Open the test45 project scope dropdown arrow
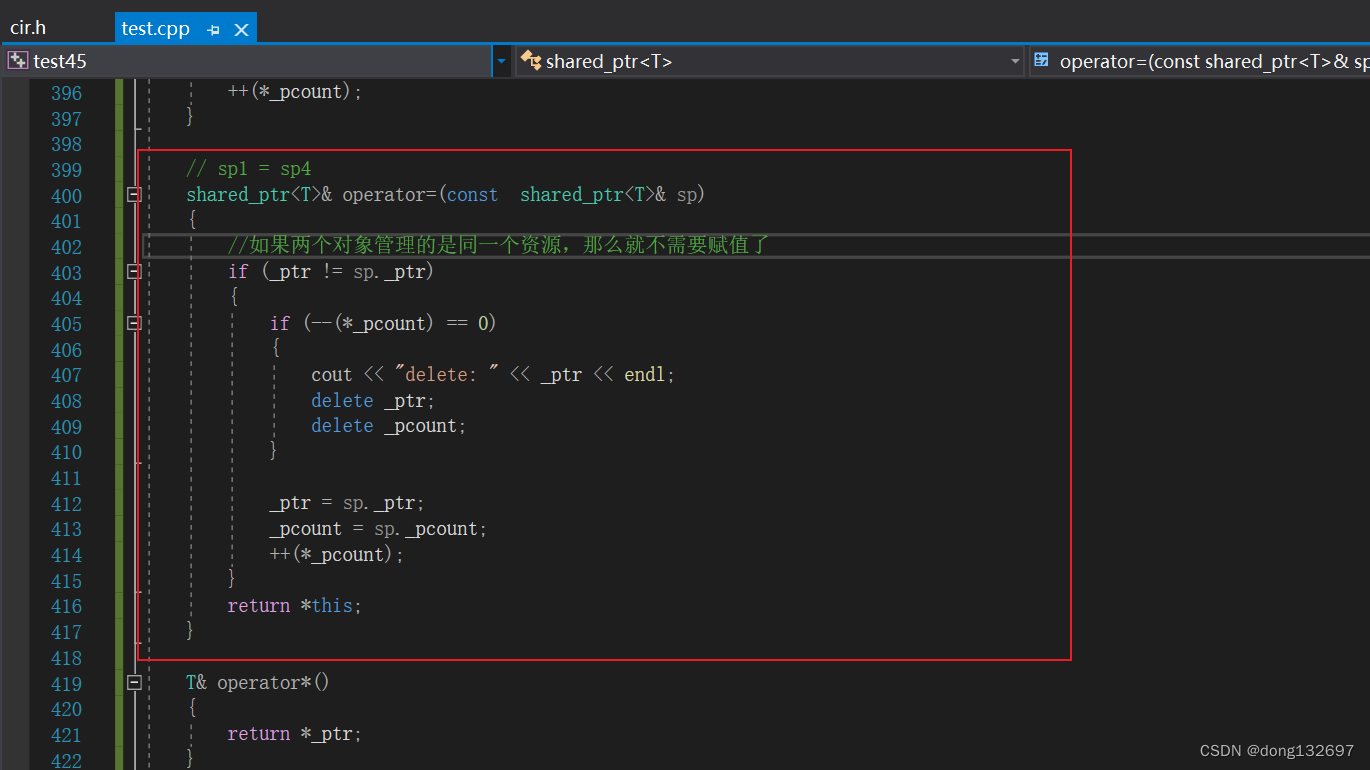This screenshot has height=770, width=1370. click(501, 61)
